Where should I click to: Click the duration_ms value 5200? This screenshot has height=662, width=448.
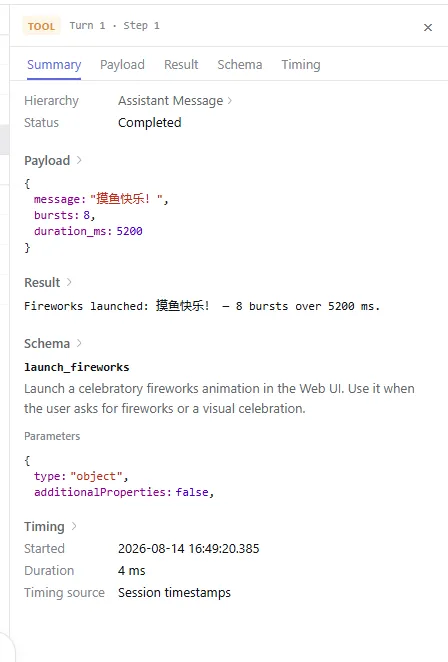pyautogui.click(x=130, y=231)
